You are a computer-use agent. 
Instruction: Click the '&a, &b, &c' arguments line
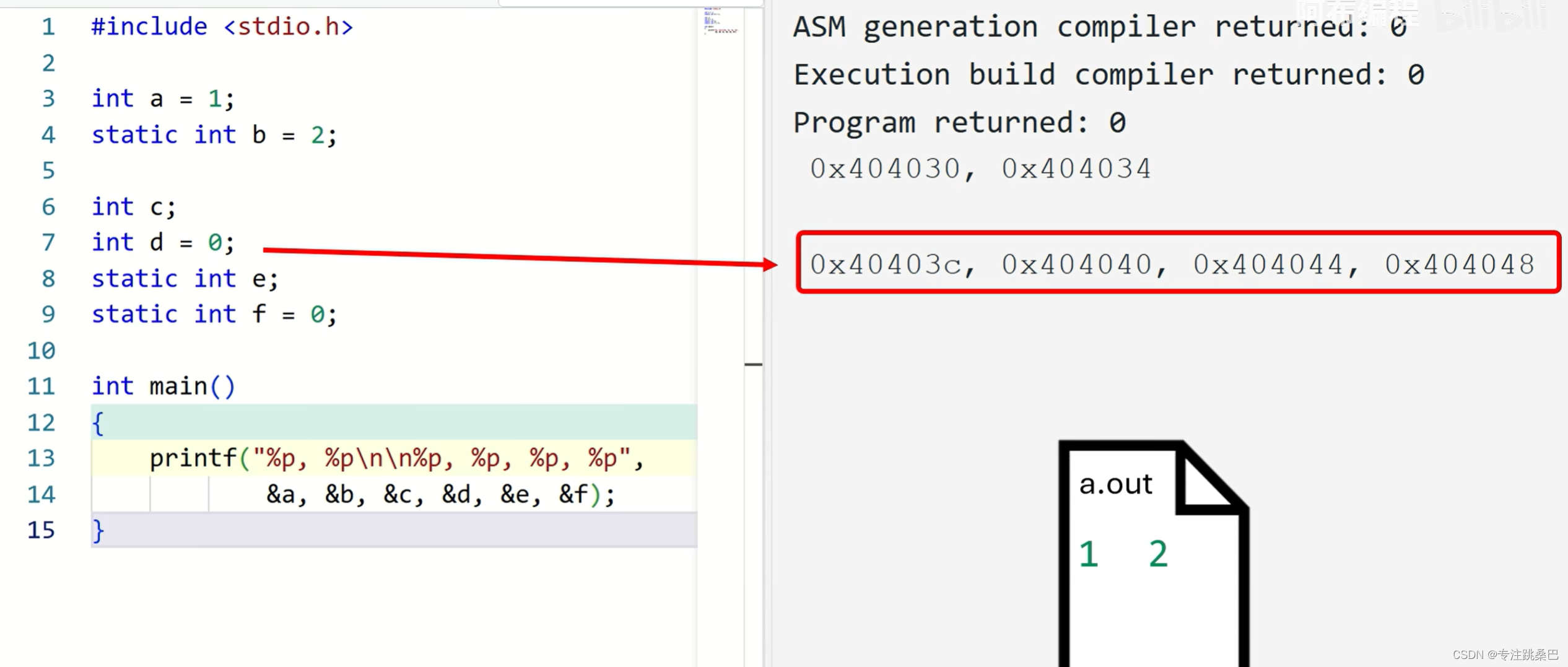pos(440,494)
